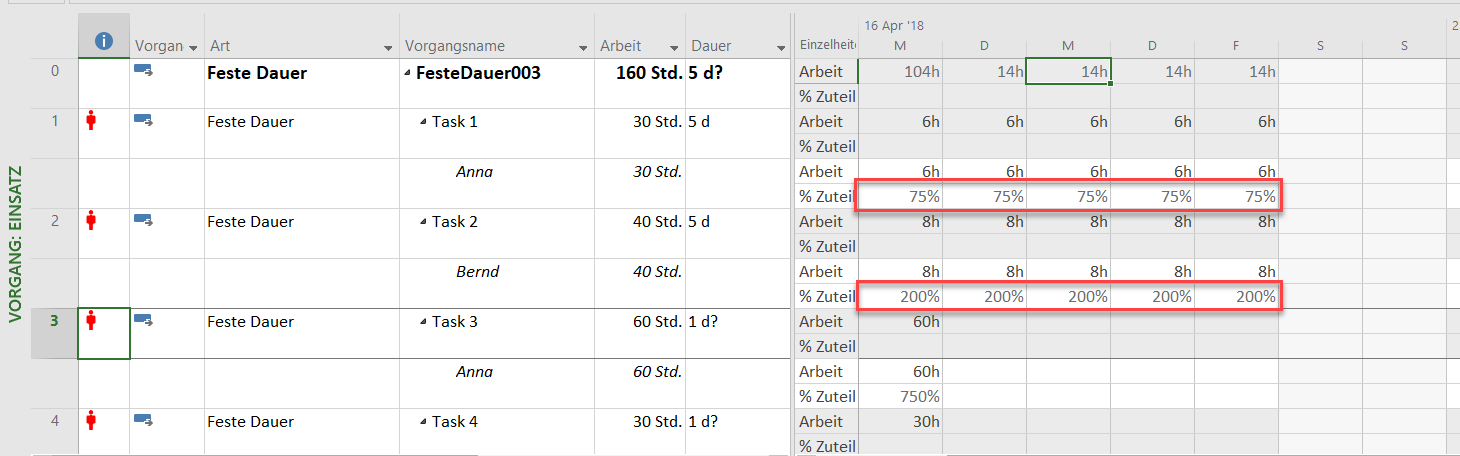
Task: Click the task mode icon for Task 3
Action: [143, 321]
